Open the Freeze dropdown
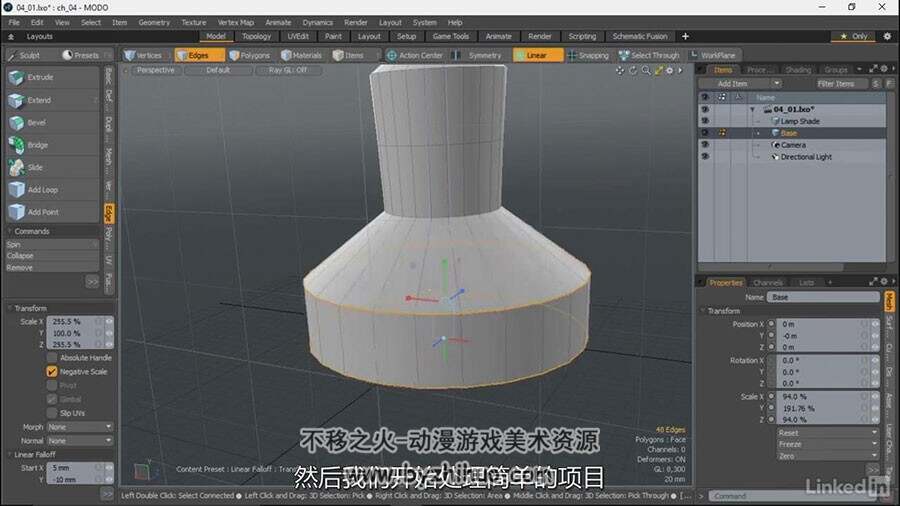900x506 pixels. 828,445
